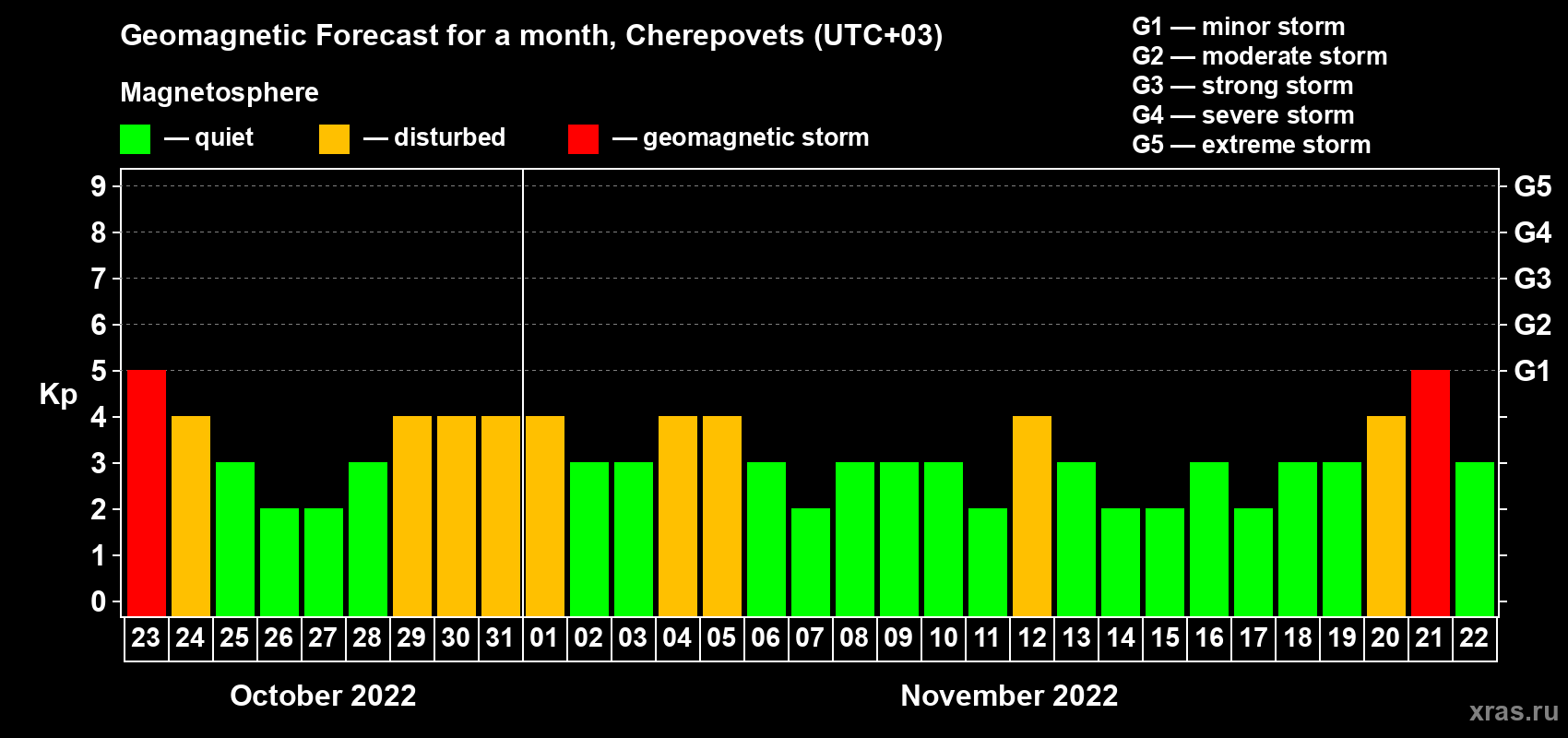1568x738 pixels.
Task: Click the November 2022 month label
Action: (1009, 696)
